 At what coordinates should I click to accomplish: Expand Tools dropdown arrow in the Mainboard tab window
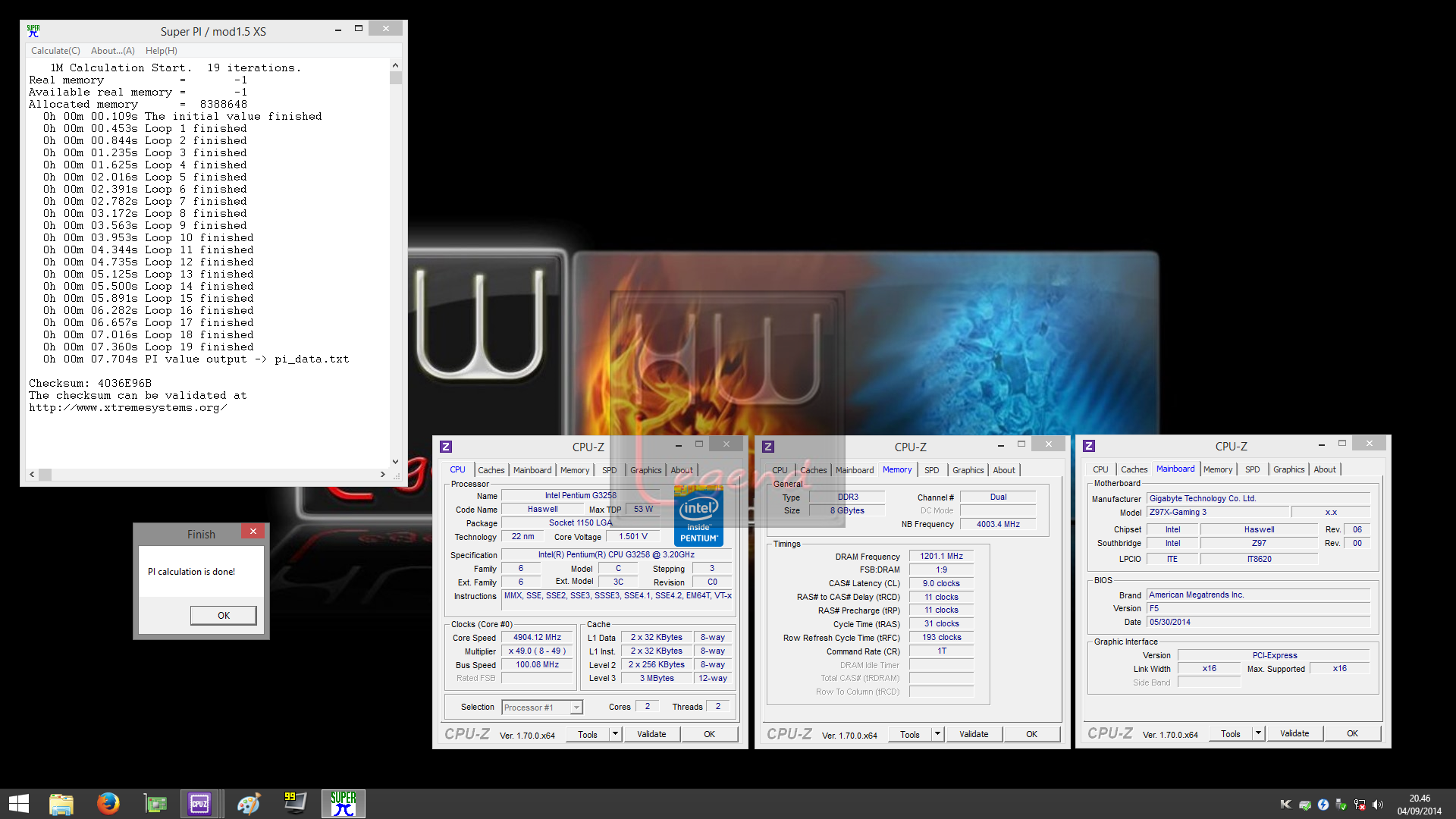[x=1259, y=733]
